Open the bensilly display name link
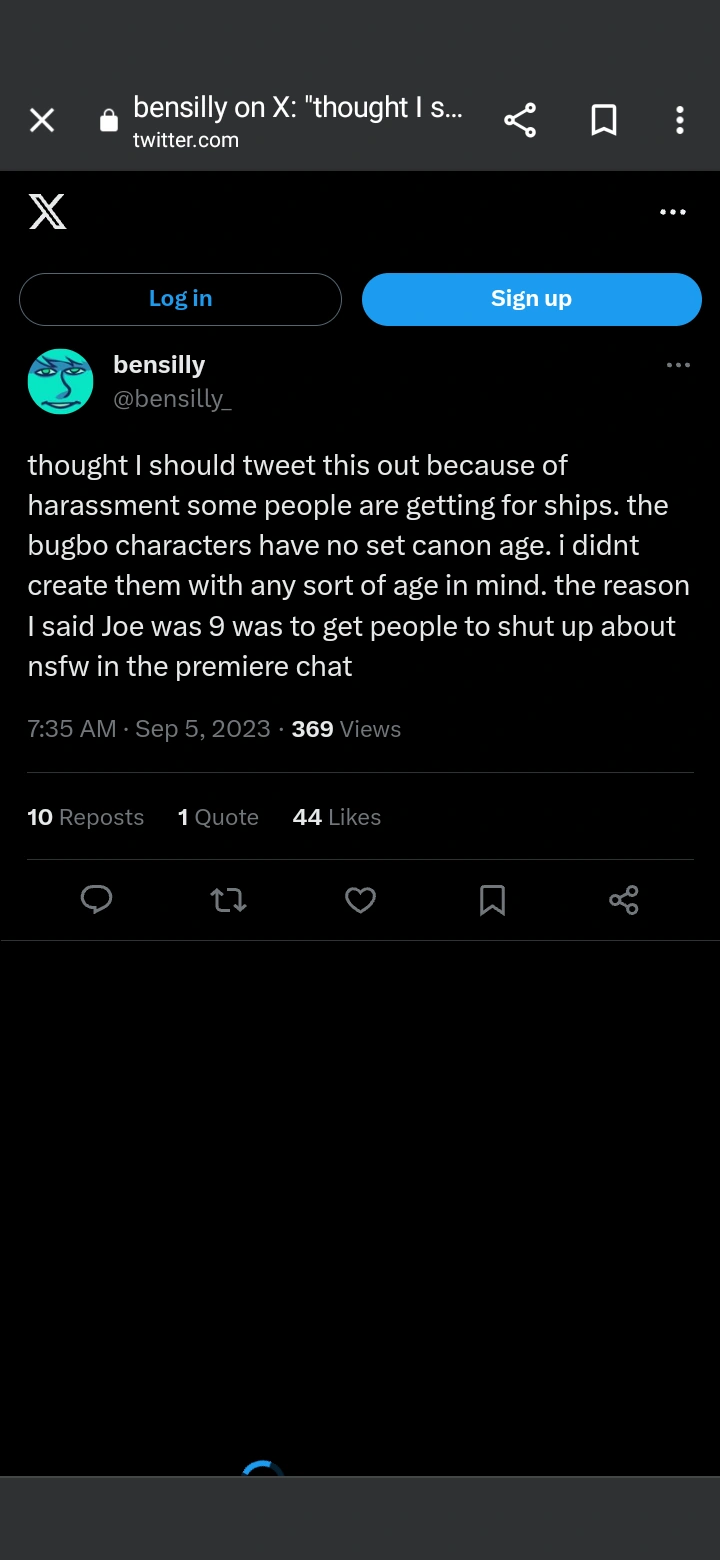 [x=159, y=365]
